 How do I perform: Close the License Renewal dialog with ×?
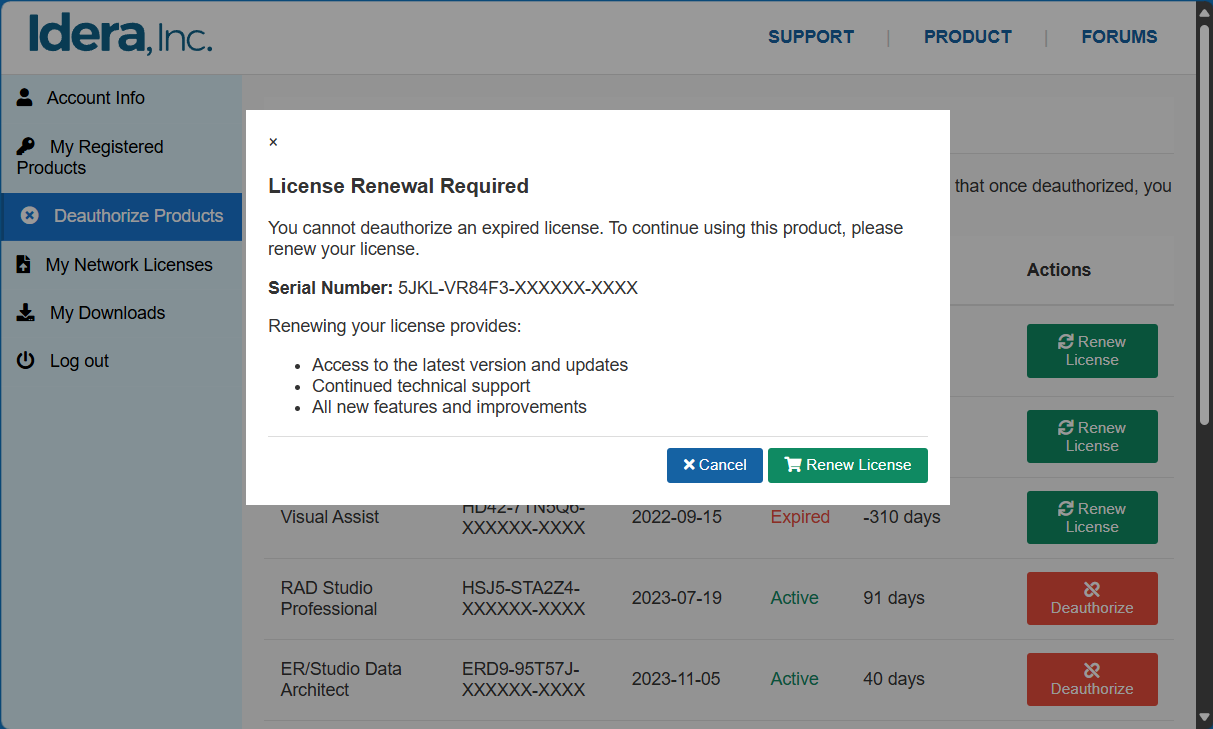click(x=273, y=142)
